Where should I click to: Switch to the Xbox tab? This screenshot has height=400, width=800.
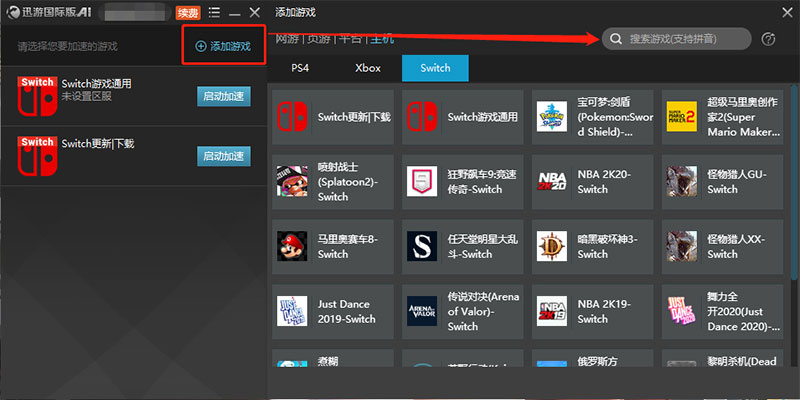tap(368, 68)
